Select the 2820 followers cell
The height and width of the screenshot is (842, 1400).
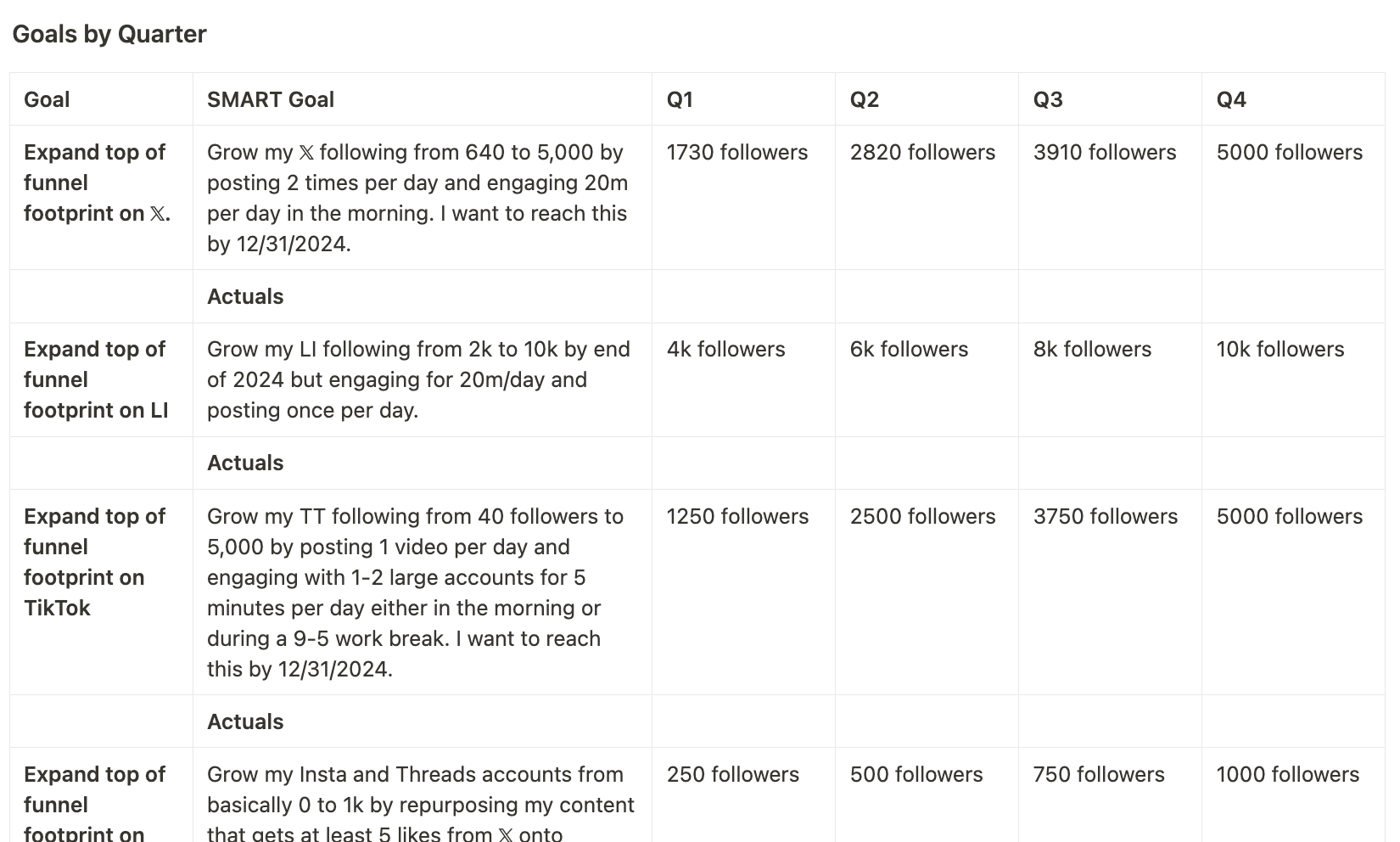pos(927,198)
